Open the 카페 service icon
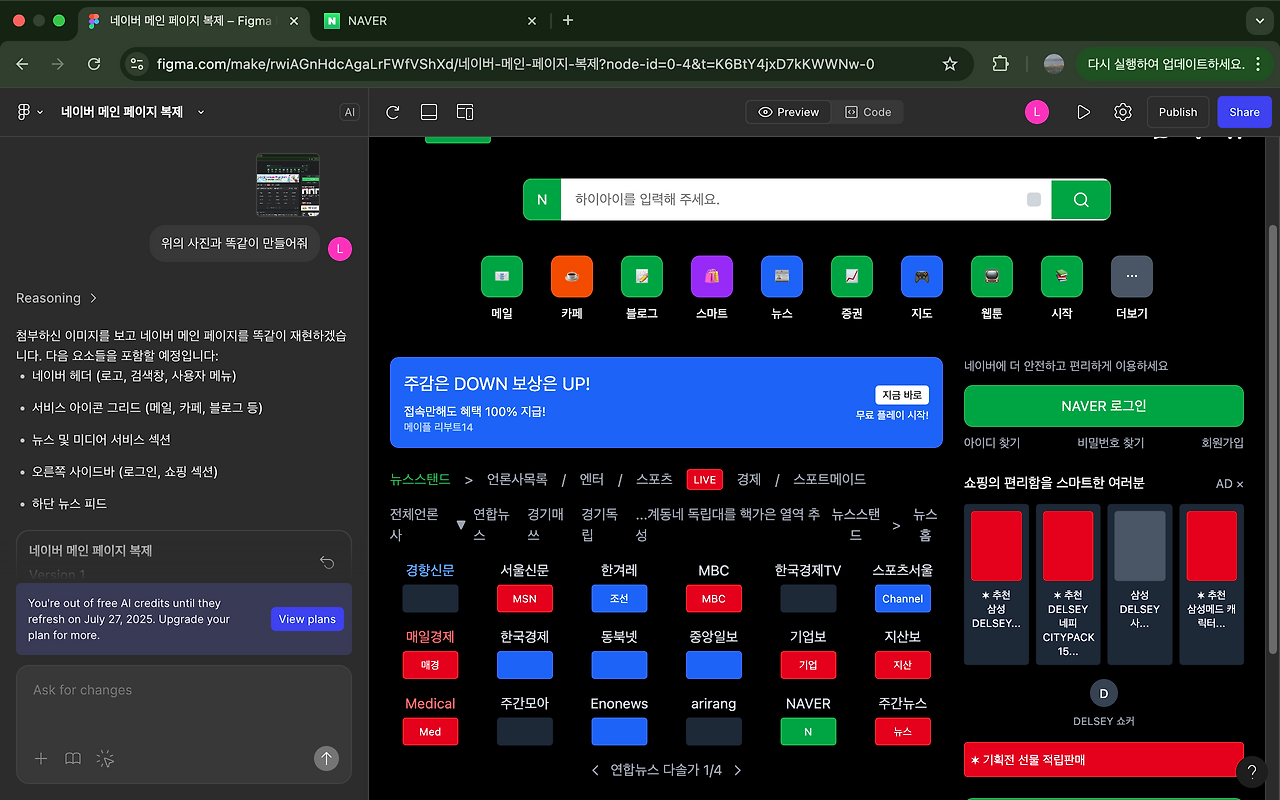 coord(572,277)
